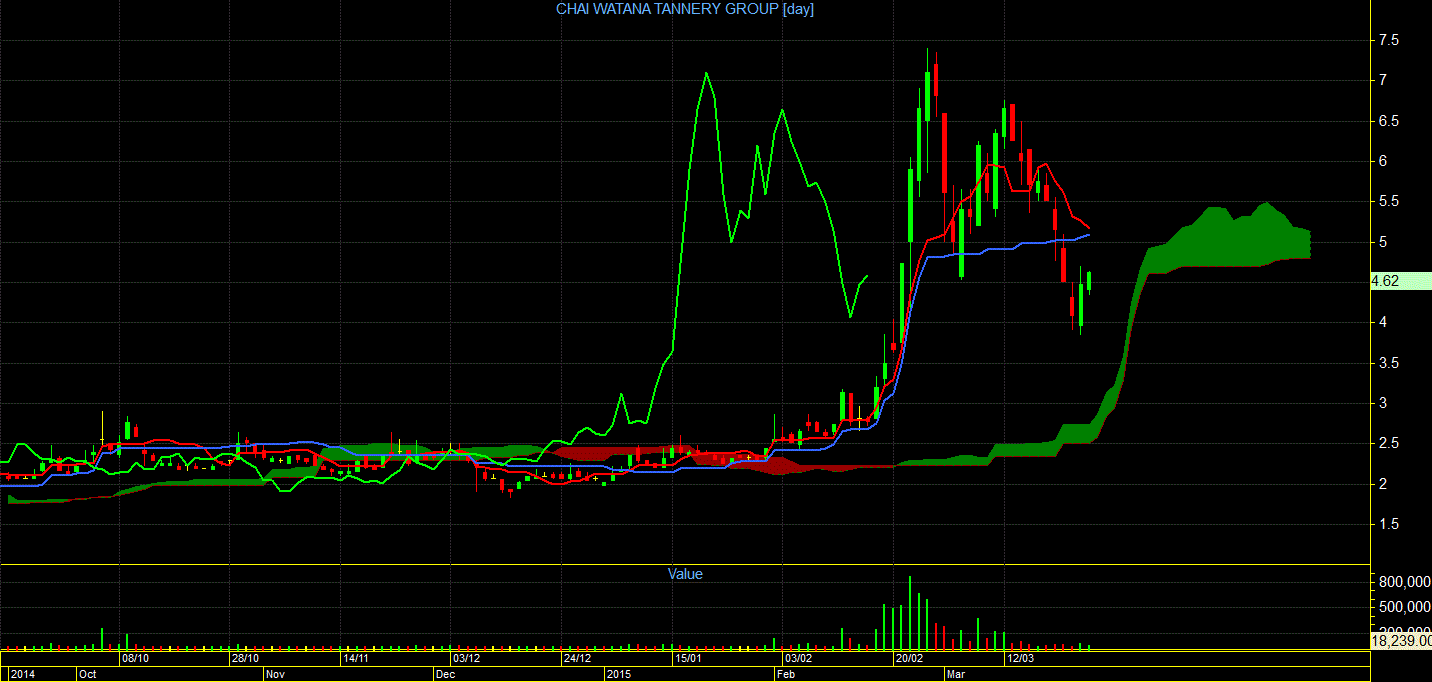Click price axis label 6
Image resolution: width=1432 pixels, height=682 pixels.
1383,161
